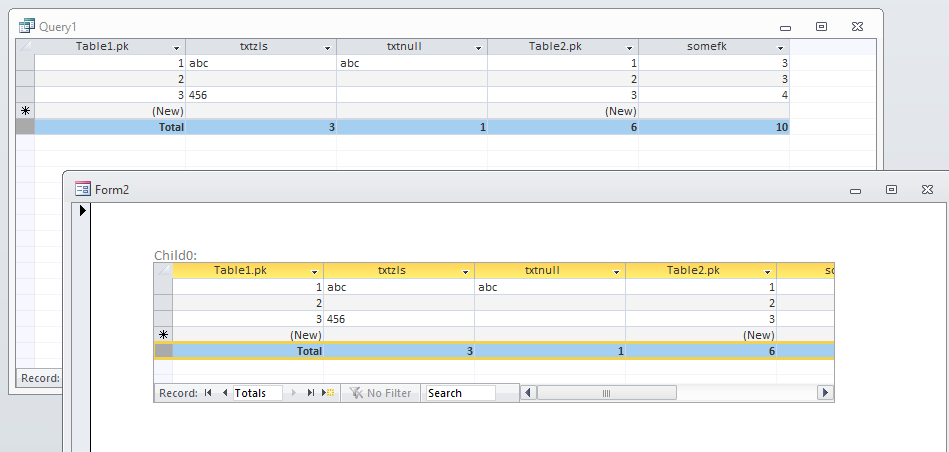
Task: Open Table2.pk column dropdown in Query1
Action: click(629, 48)
